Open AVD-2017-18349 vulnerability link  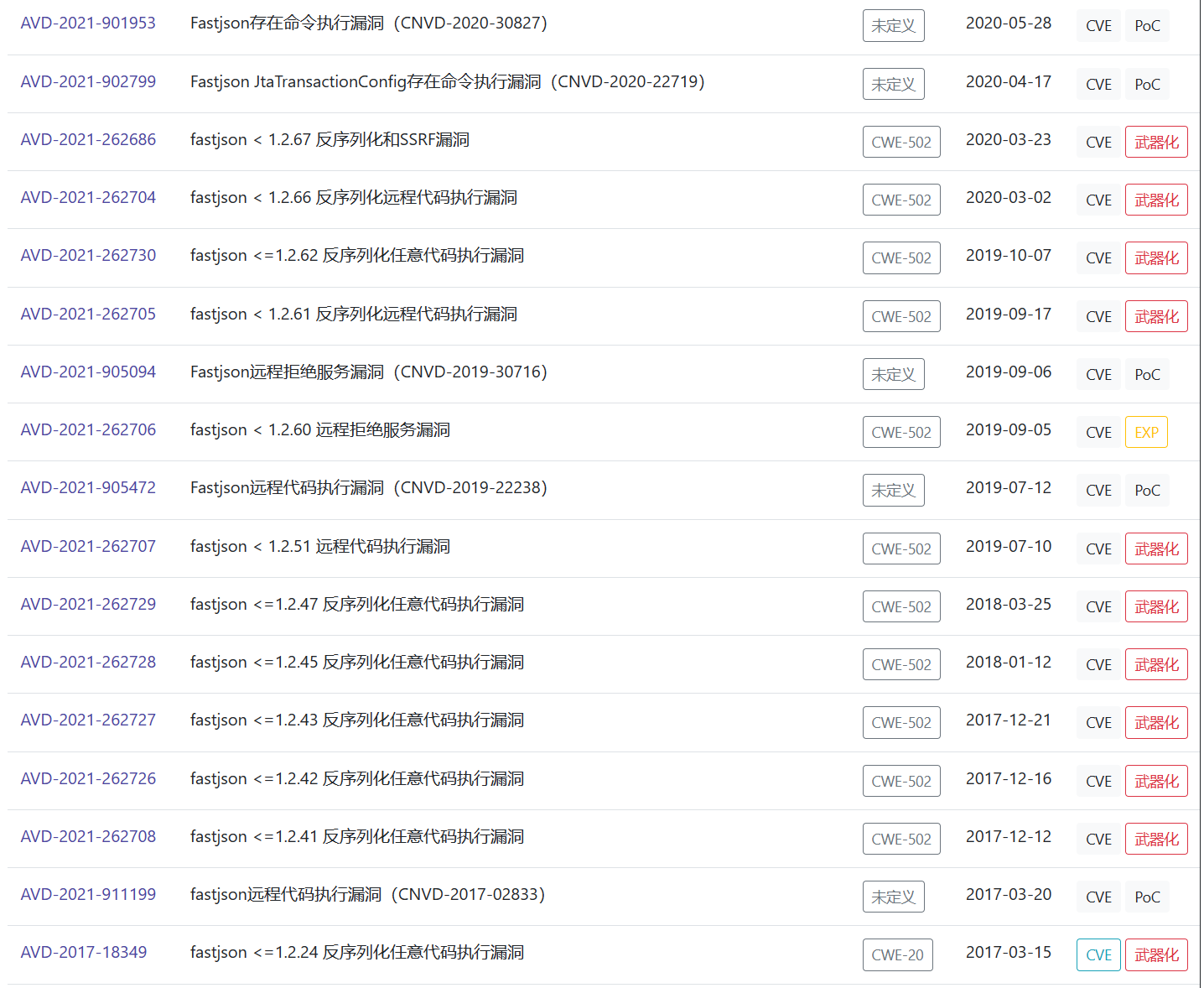click(84, 953)
